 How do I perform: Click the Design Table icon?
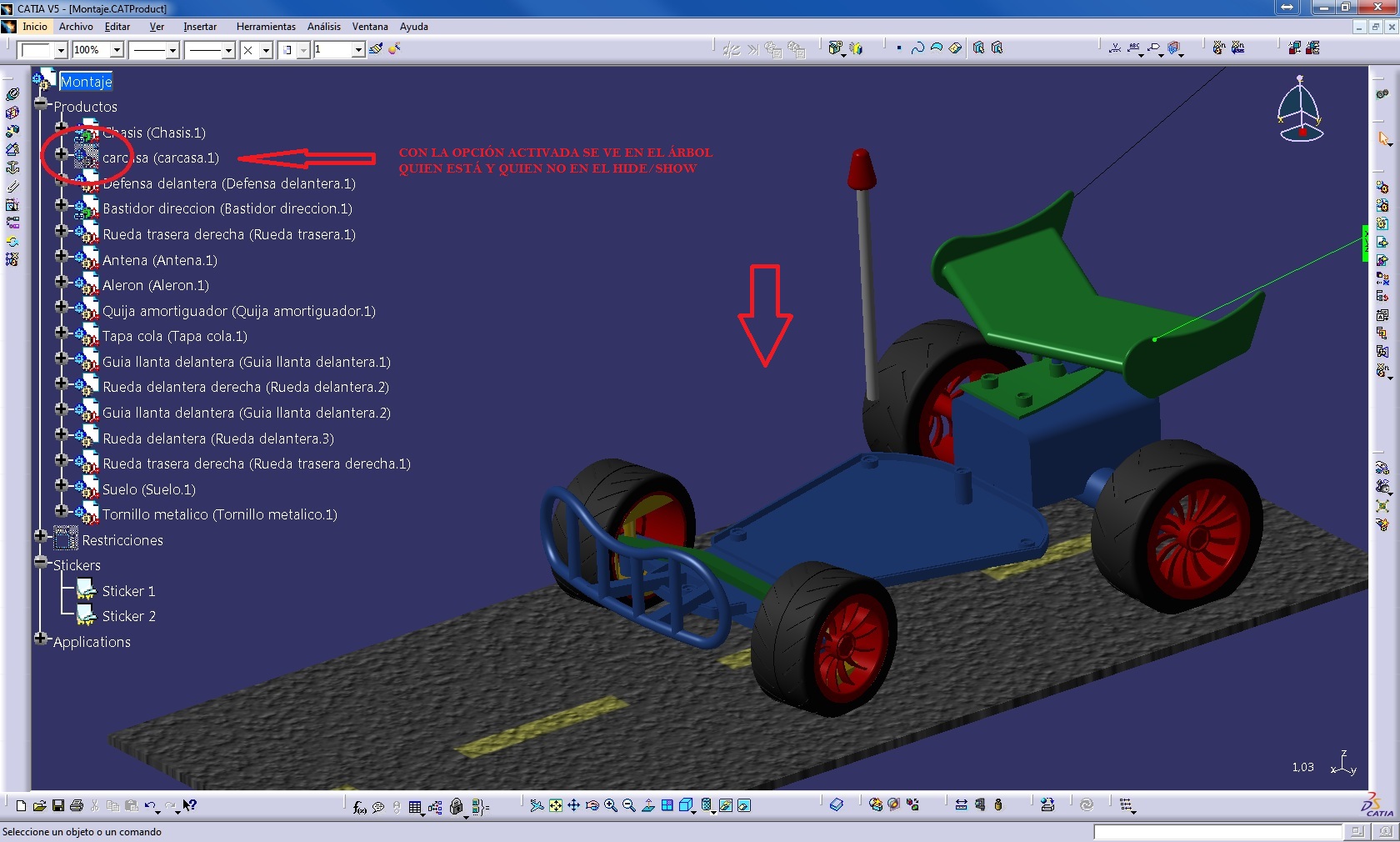coord(415,806)
